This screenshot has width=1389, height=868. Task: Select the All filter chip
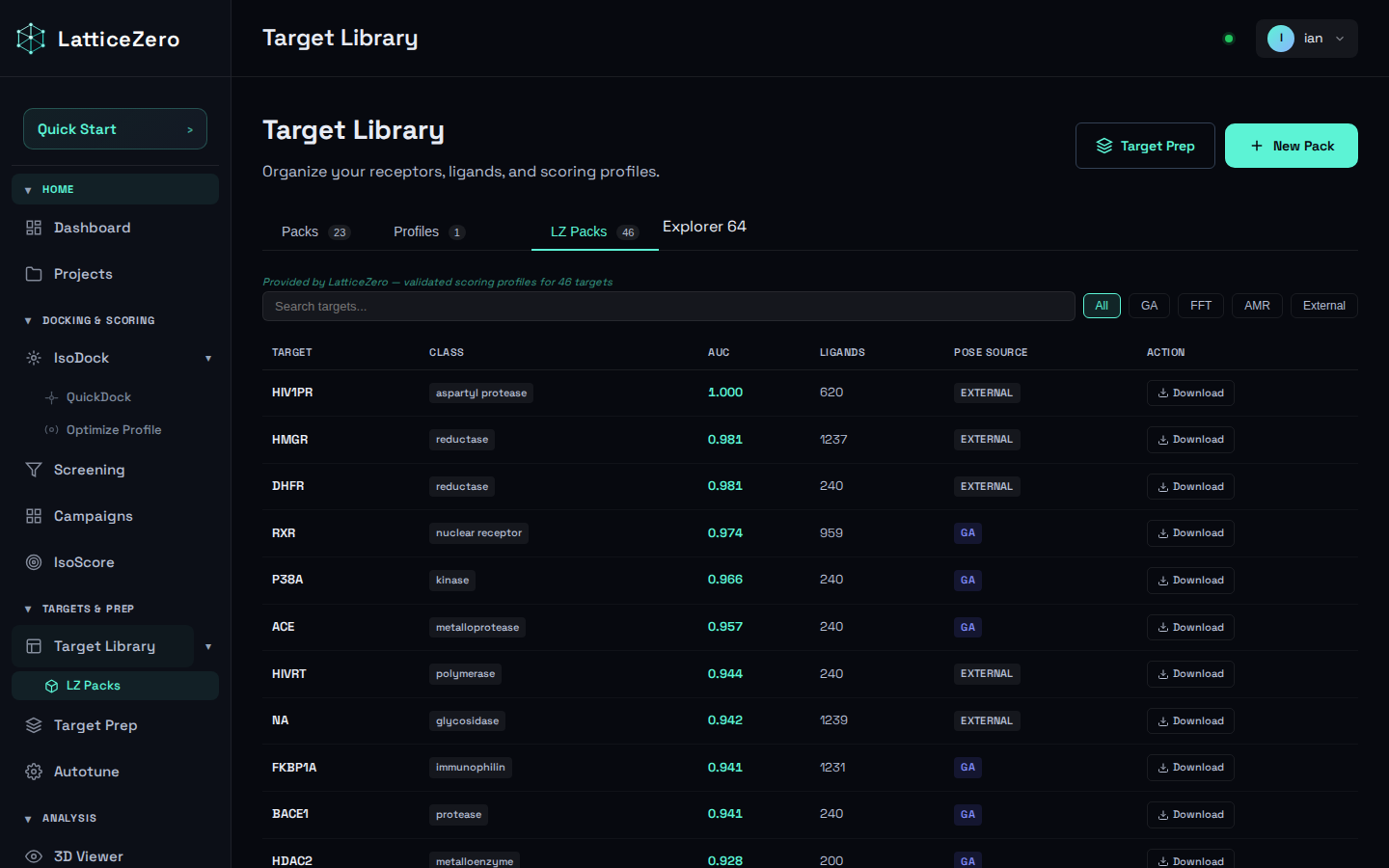tap(1102, 306)
